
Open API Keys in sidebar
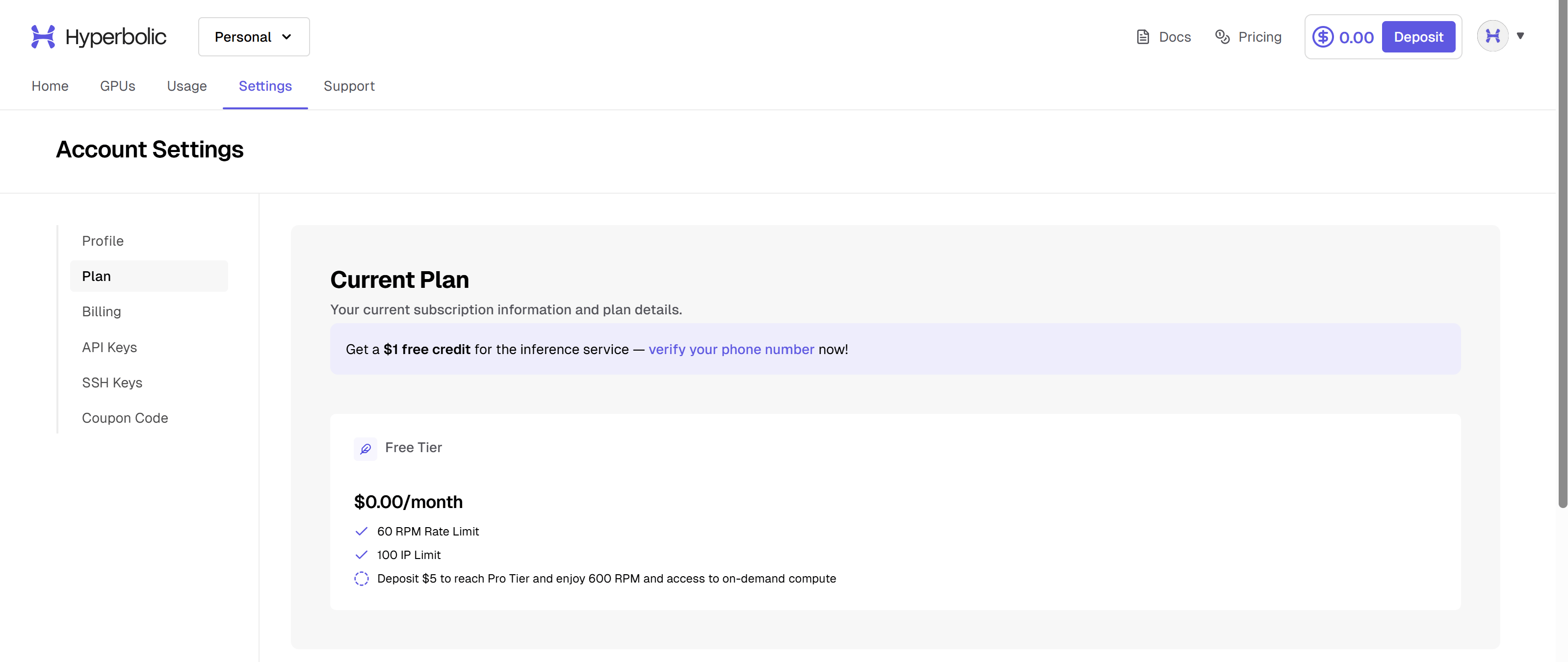(149, 348)
